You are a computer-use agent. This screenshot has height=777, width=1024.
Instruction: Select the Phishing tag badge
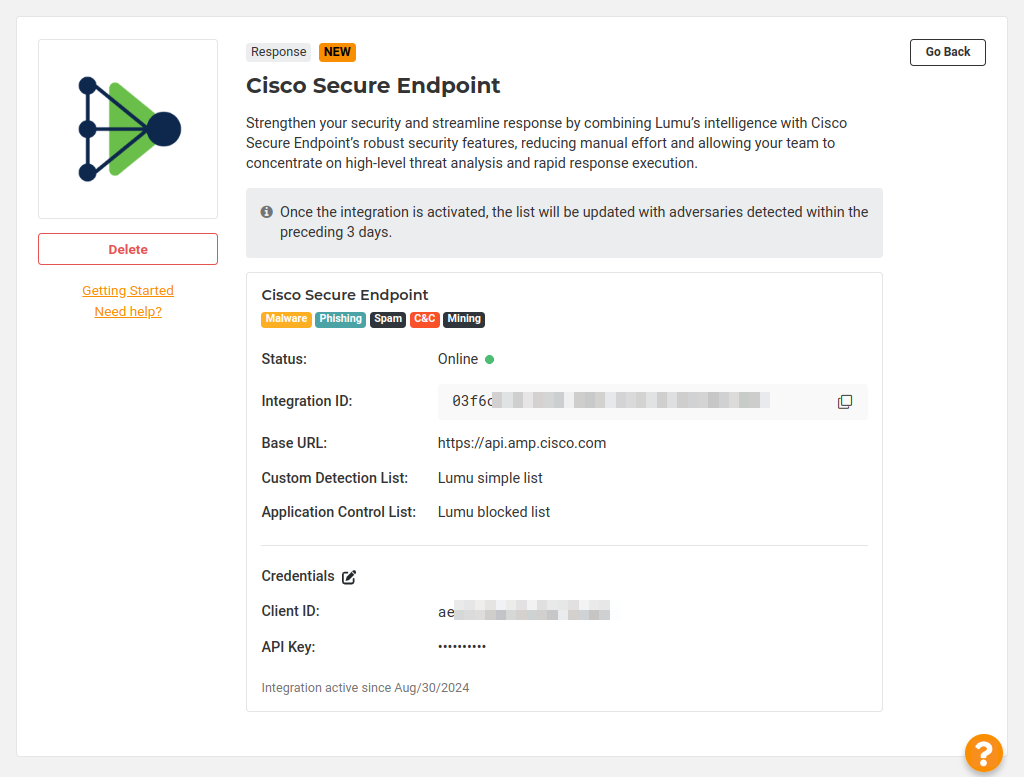click(341, 319)
